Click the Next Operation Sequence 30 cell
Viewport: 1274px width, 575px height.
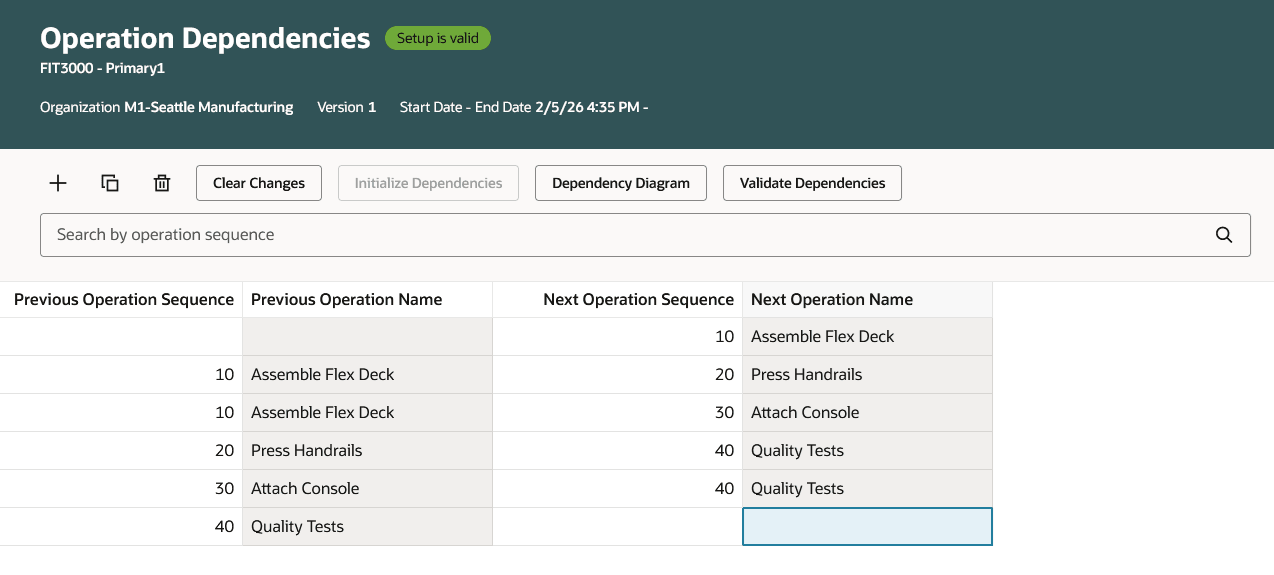(617, 413)
